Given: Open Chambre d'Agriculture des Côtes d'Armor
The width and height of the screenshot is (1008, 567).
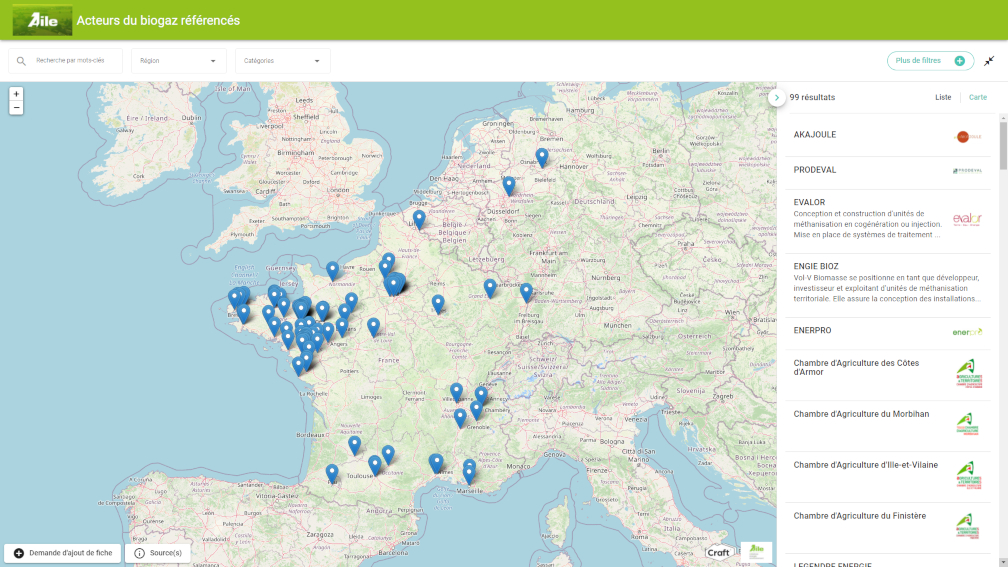Looking at the screenshot, I should tap(887, 375).
